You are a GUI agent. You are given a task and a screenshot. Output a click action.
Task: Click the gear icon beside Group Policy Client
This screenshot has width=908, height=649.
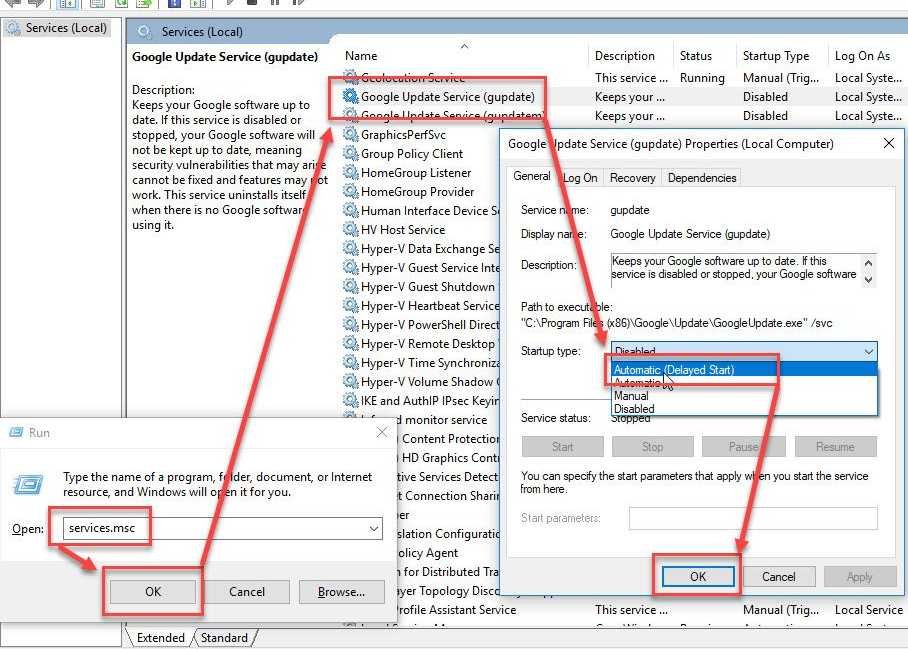(350, 153)
